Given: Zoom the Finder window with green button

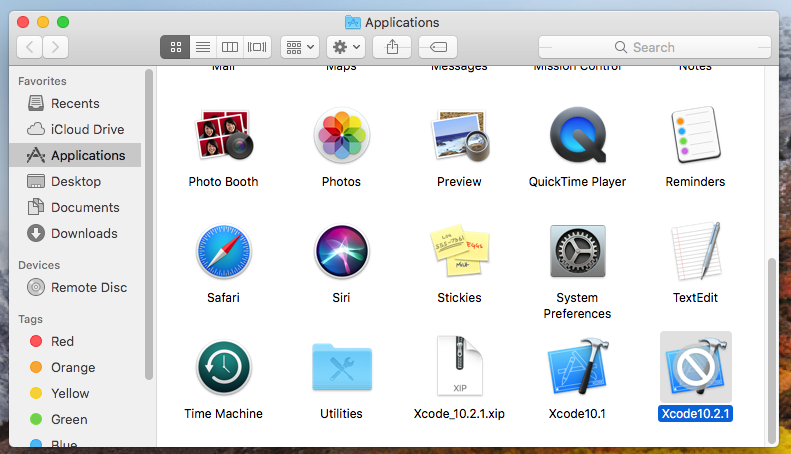Looking at the screenshot, I should pos(63,22).
